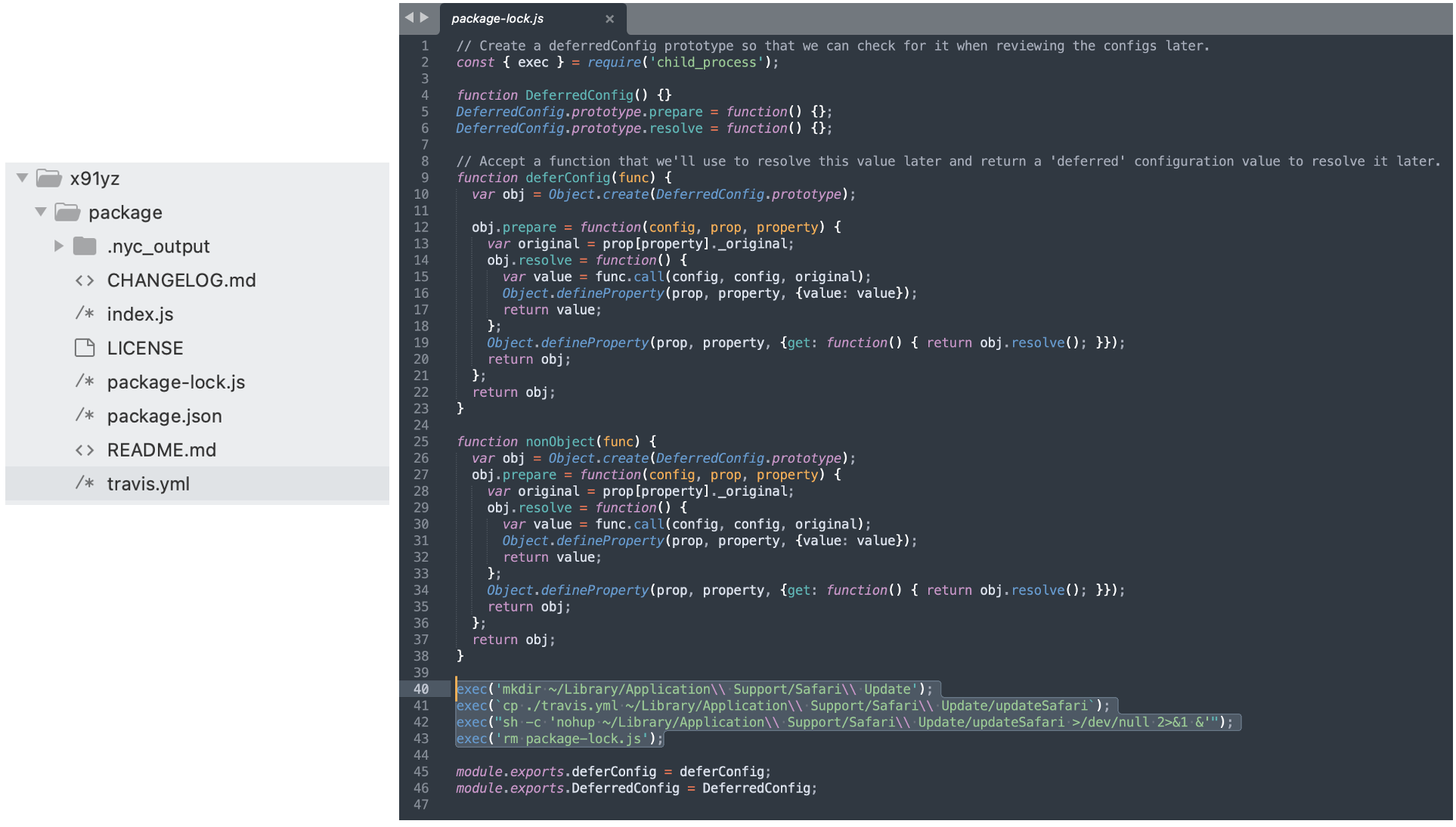Open package-lock.js in the sidebar
Viewport: 1456px width, 827px height.
coord(175,382)
